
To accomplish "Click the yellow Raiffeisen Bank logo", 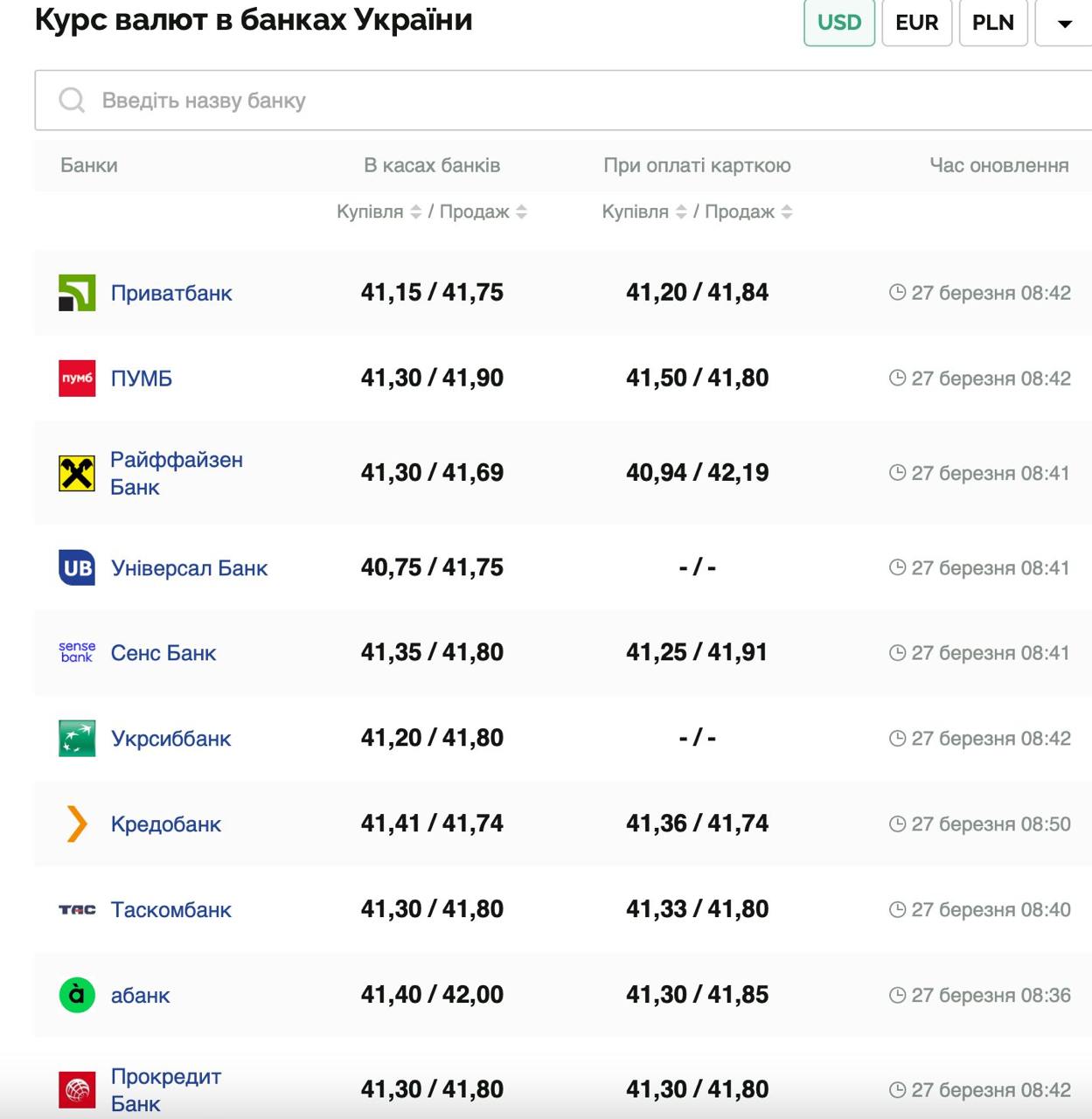I will pyautogui.click(x=77, y=473).
